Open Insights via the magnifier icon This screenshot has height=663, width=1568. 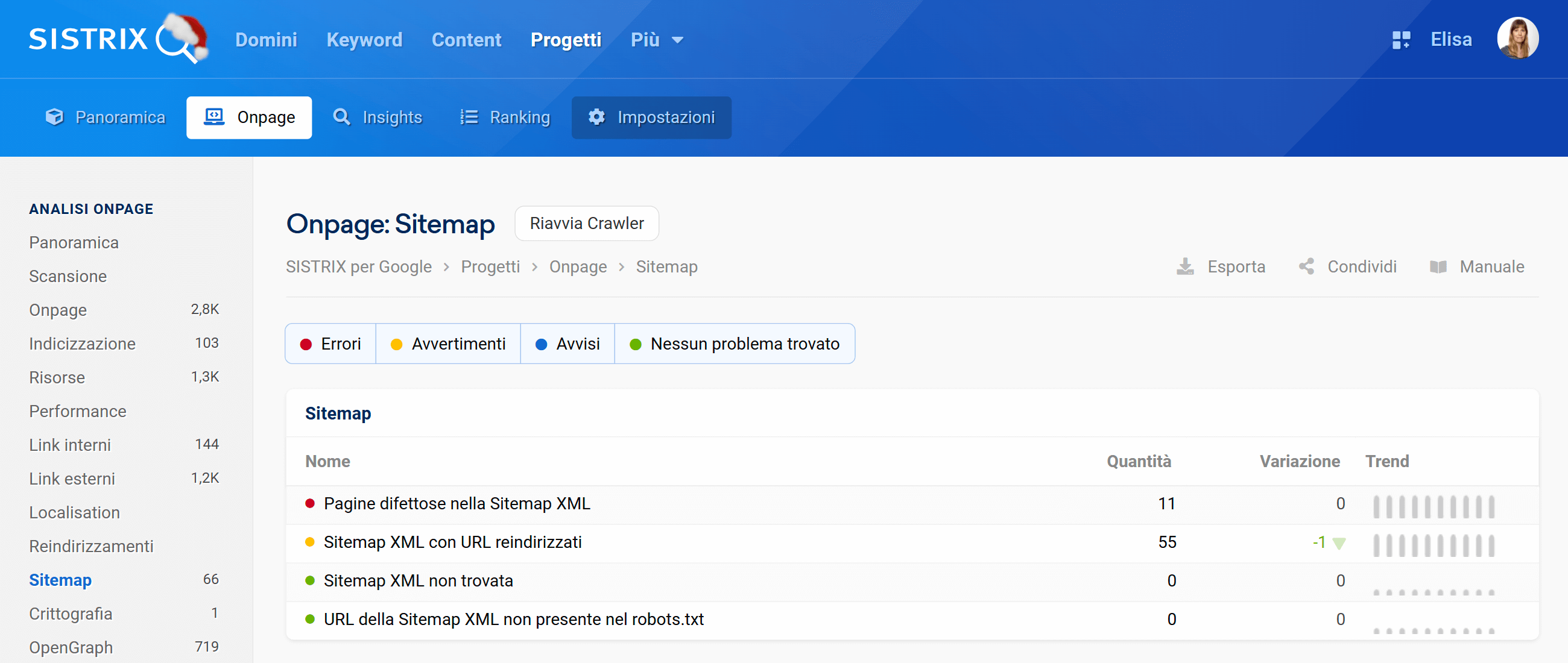click(341, 117)
